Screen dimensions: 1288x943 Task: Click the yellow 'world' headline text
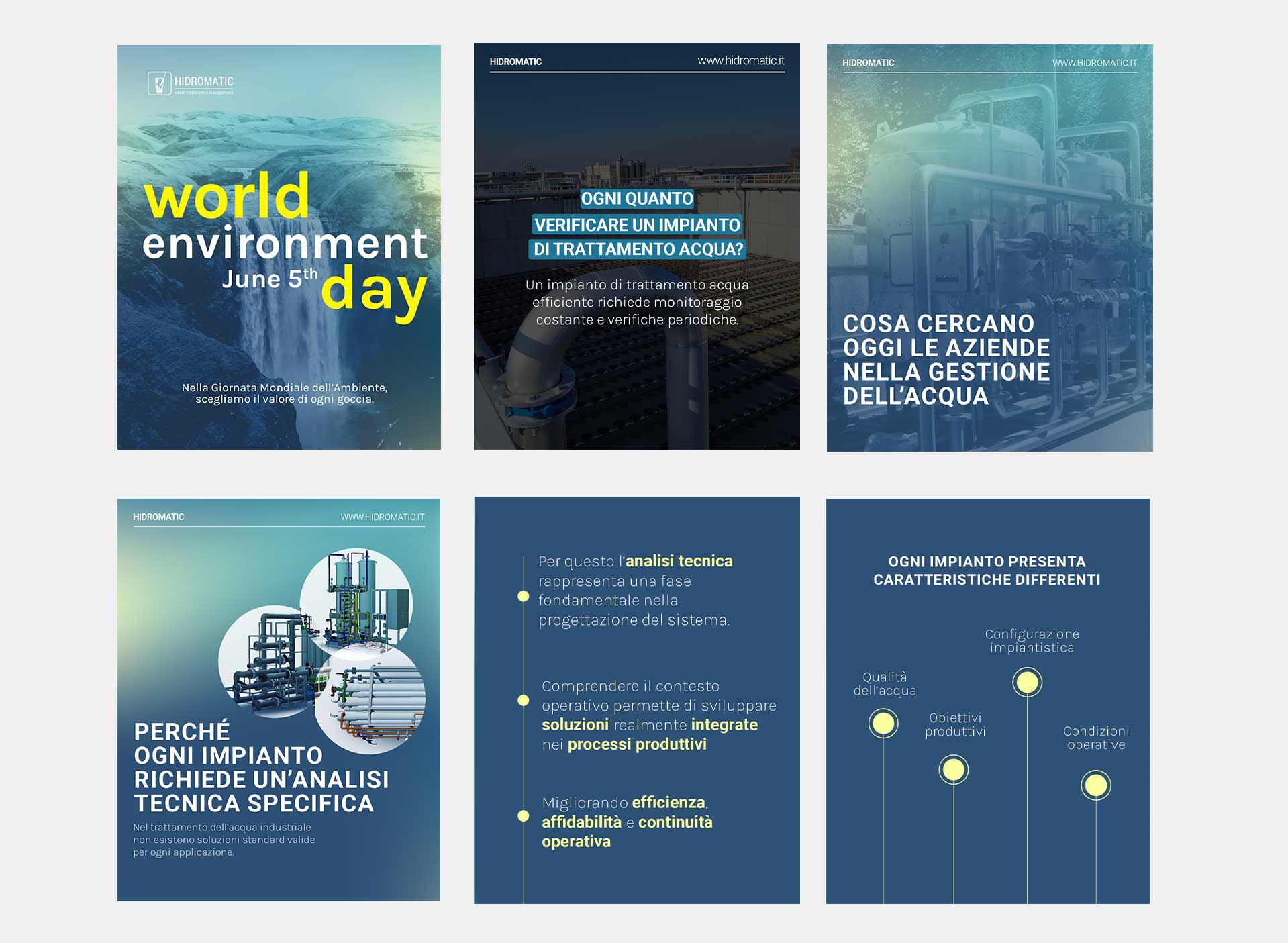click(x=227, y=196)
